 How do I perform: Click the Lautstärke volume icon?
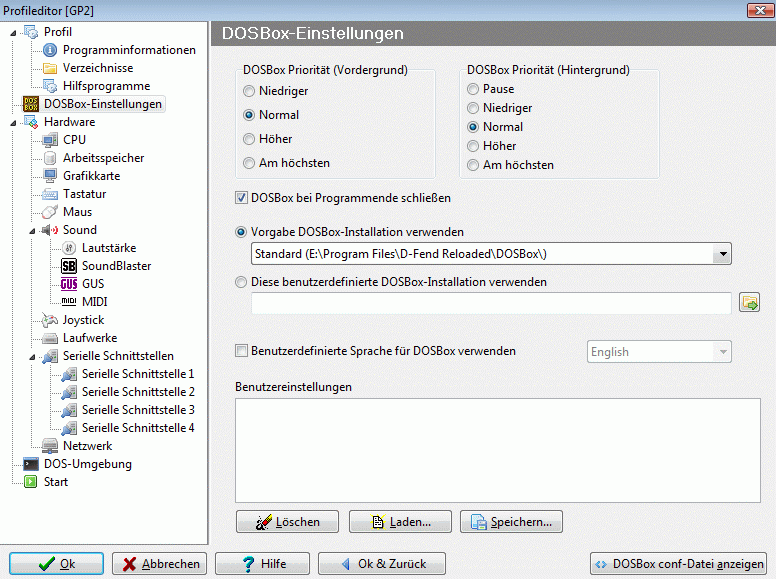pyautogui.click(x=69, y=248)
